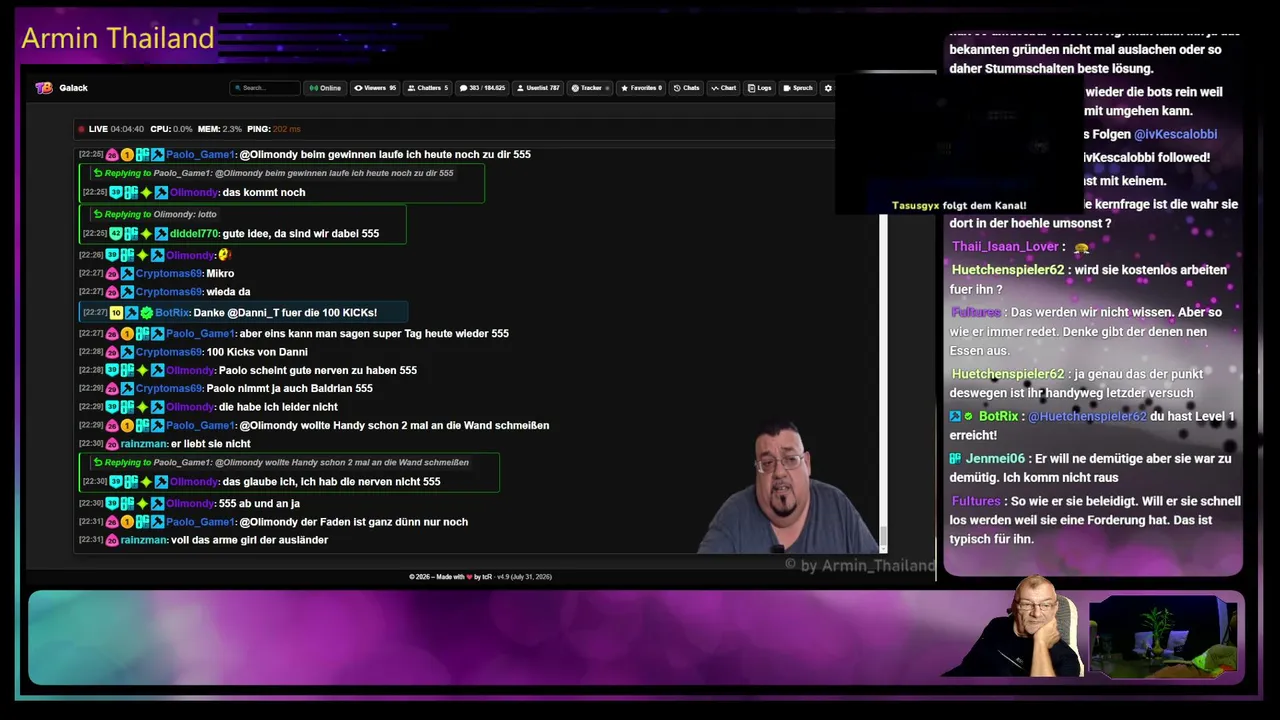This screenshot has height=720, width=1280.
Task: Open the Chats history button
Action: 686,88
